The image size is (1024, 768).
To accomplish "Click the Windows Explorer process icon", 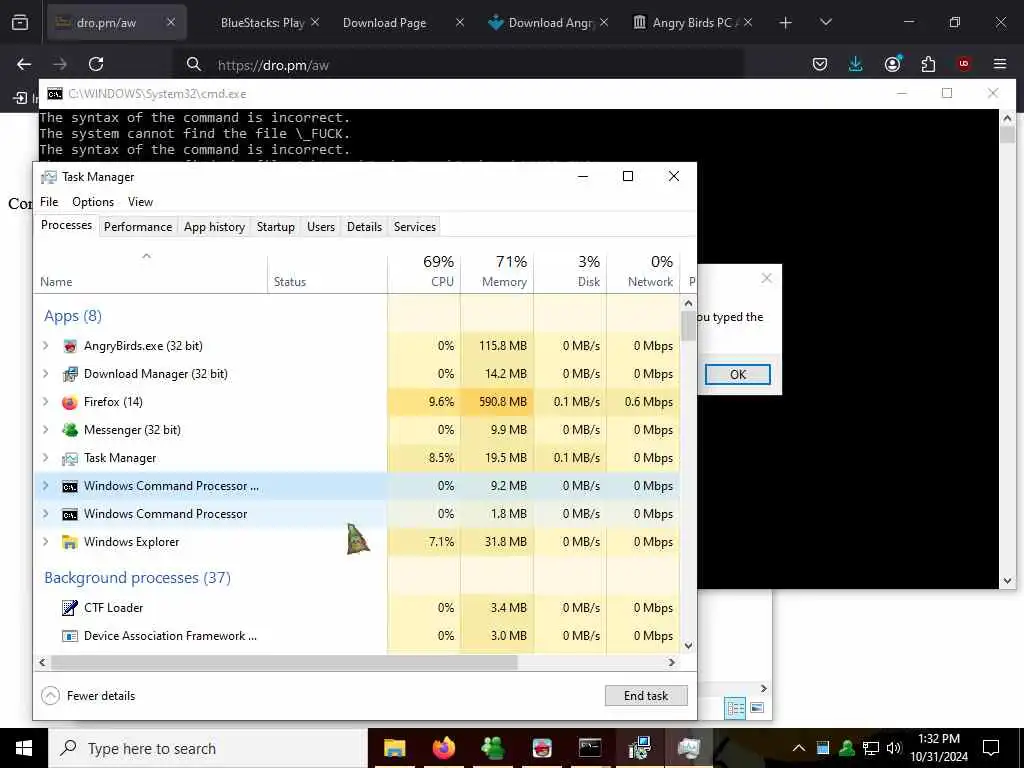I will point(70,542).
